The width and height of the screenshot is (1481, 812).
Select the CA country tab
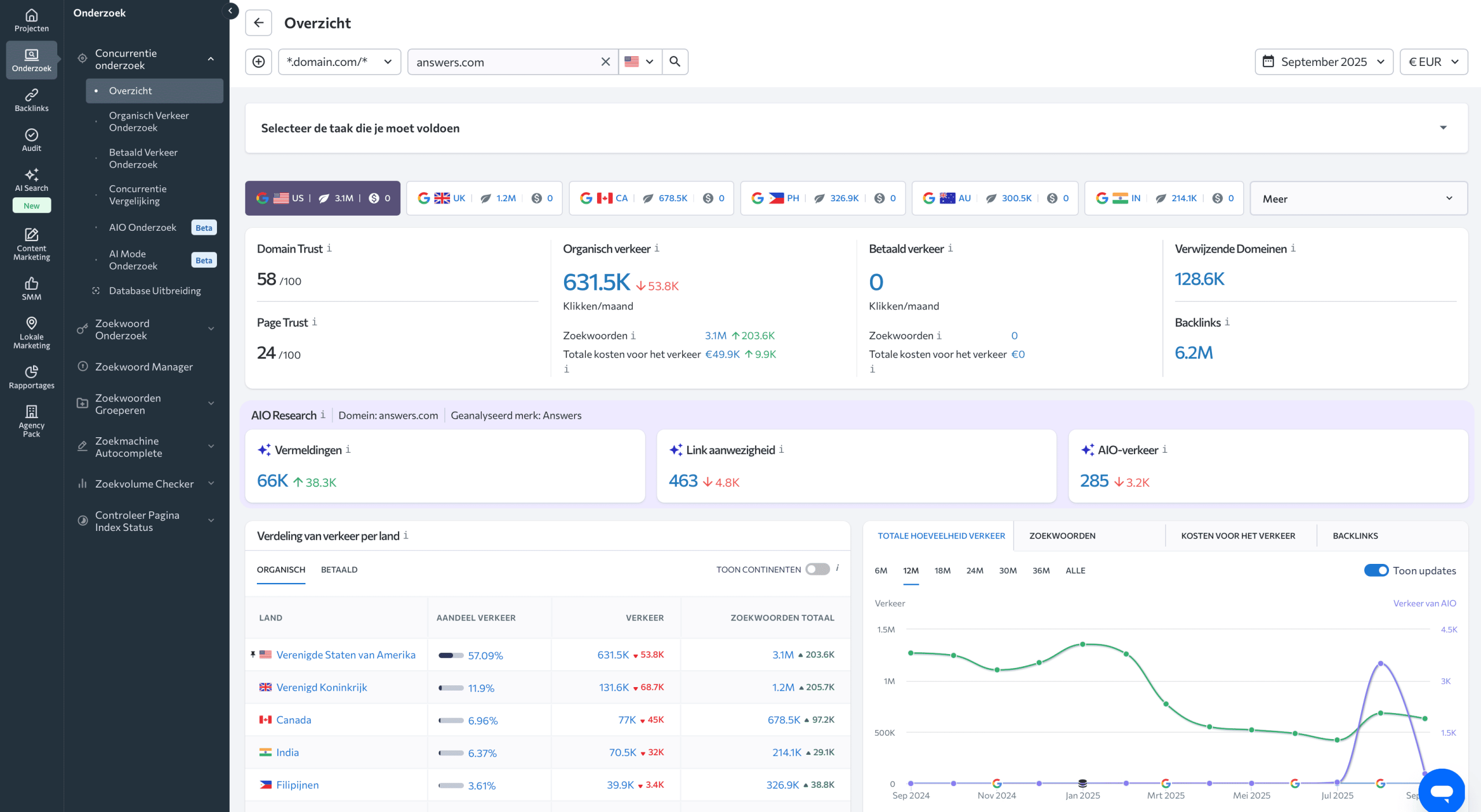tap(651, 198)
